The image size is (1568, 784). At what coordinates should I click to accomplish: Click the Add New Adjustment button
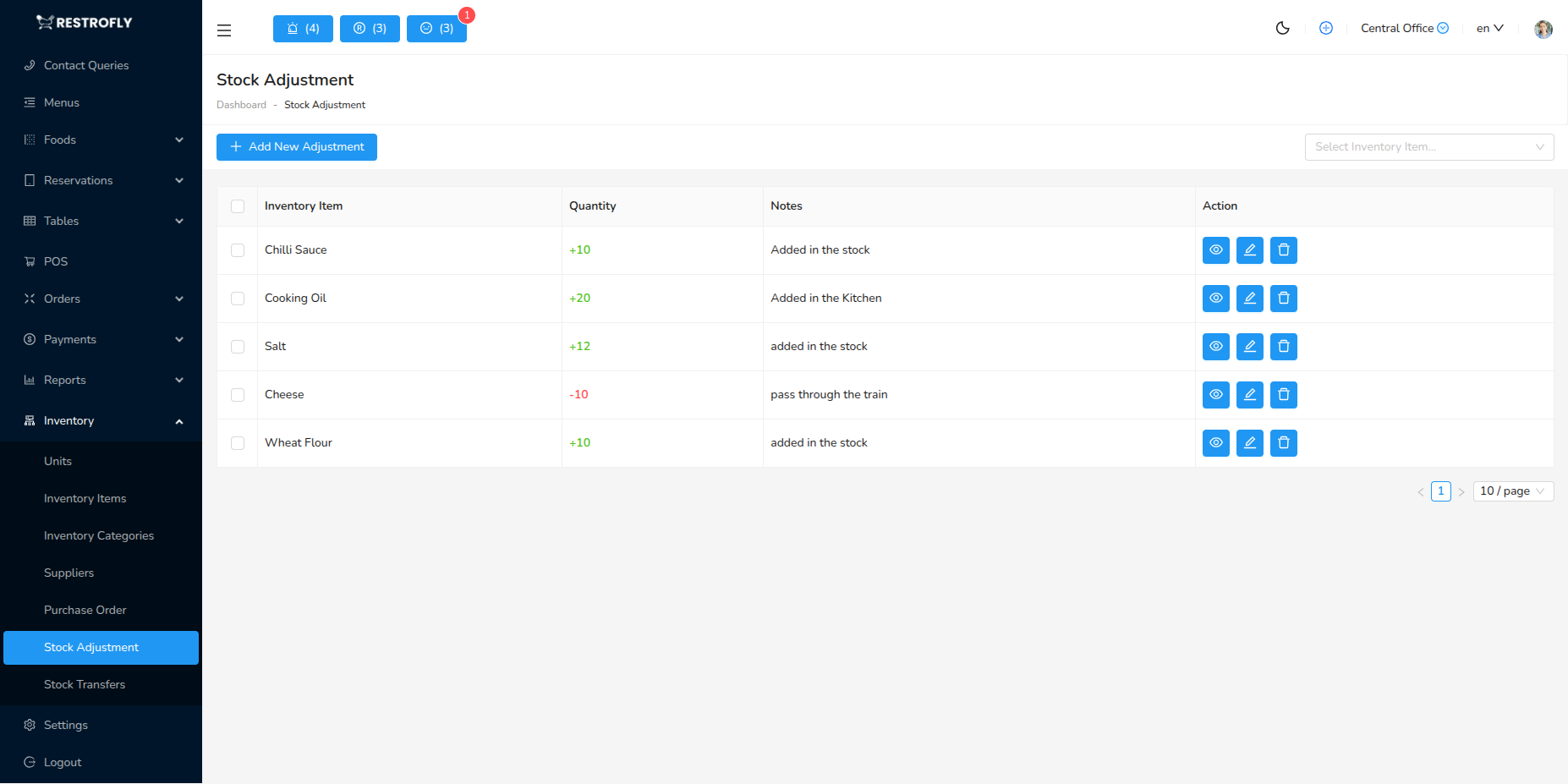click(x=296, y=146)
